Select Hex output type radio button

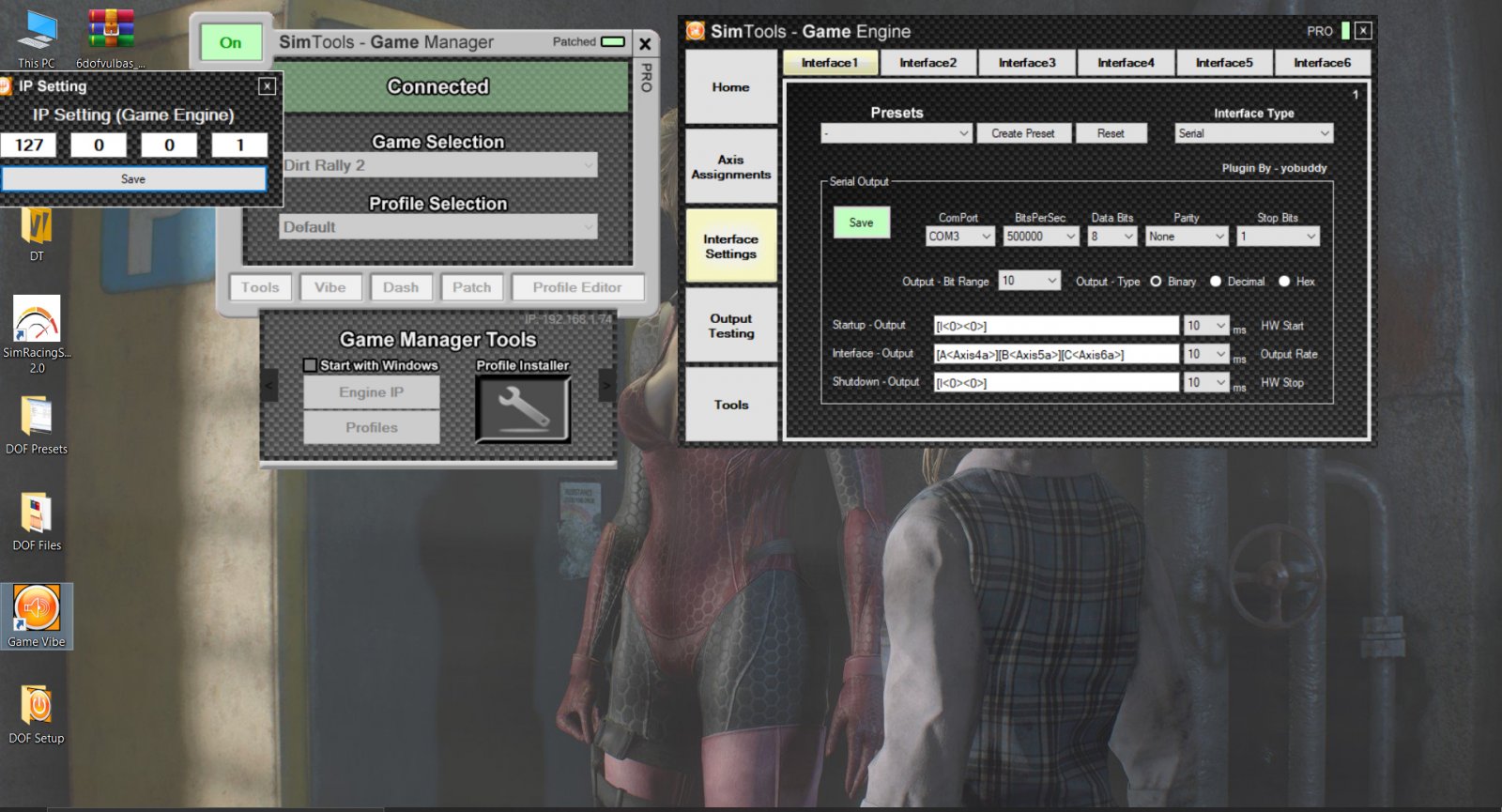1284,282
